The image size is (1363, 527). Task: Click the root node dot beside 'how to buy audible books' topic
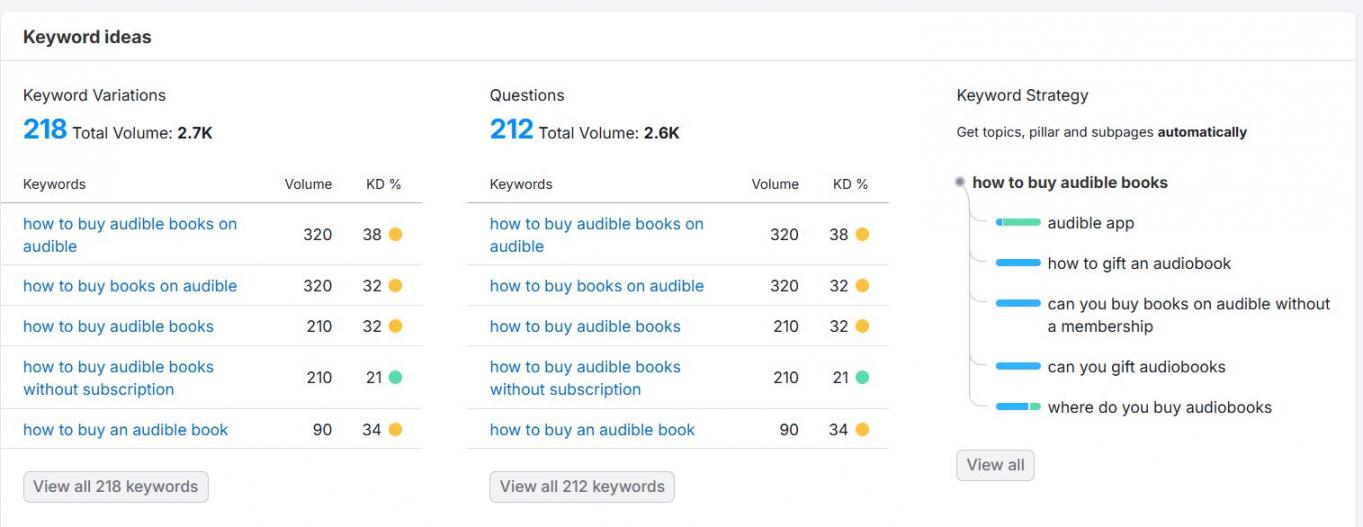(960, 182)
